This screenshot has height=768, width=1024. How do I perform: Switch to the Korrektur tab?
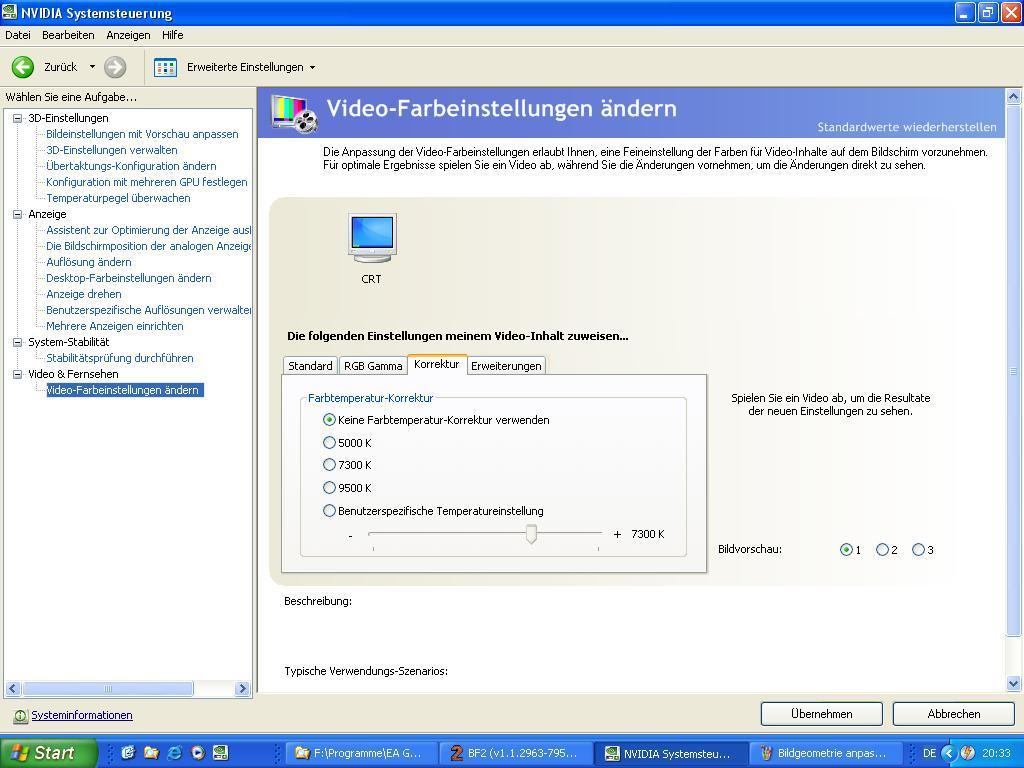click(436, 364)
